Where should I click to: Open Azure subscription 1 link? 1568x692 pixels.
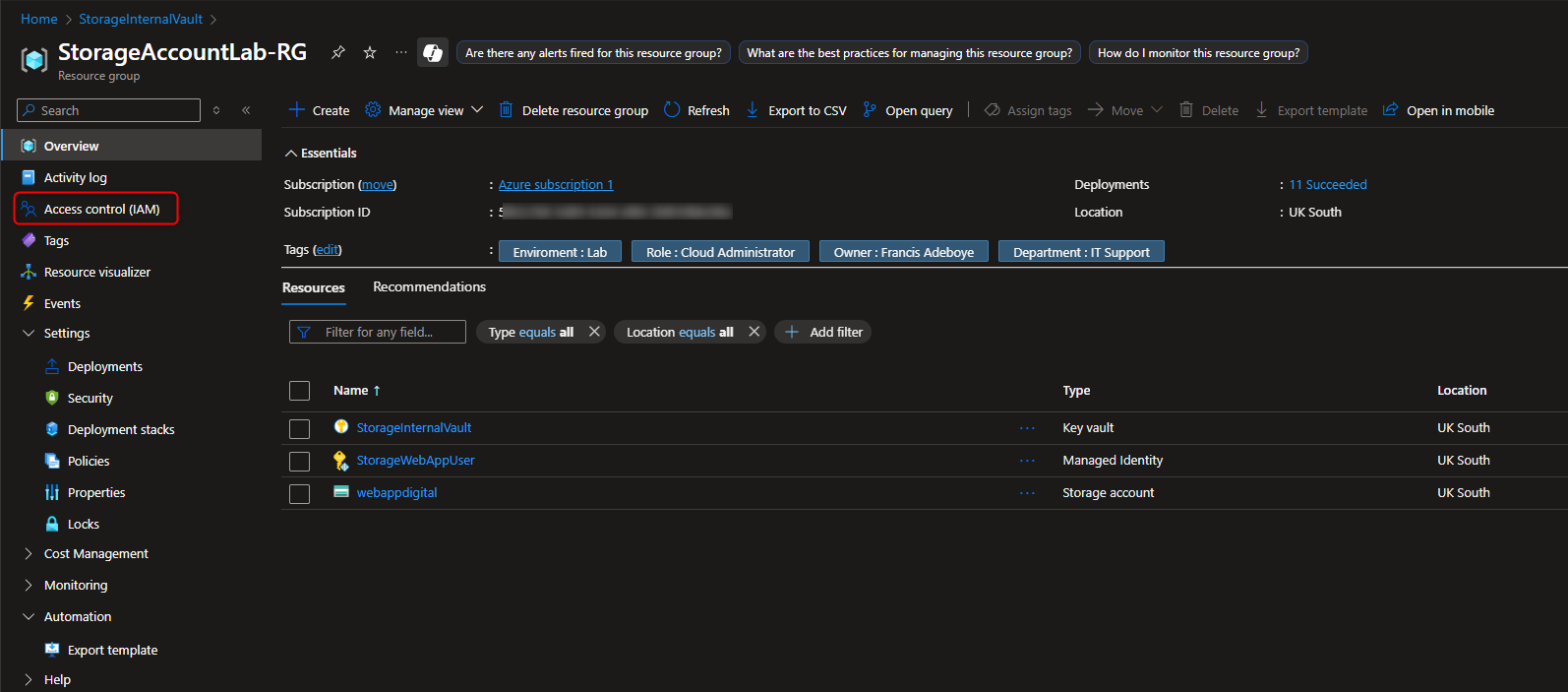click(x=556, y=184)
